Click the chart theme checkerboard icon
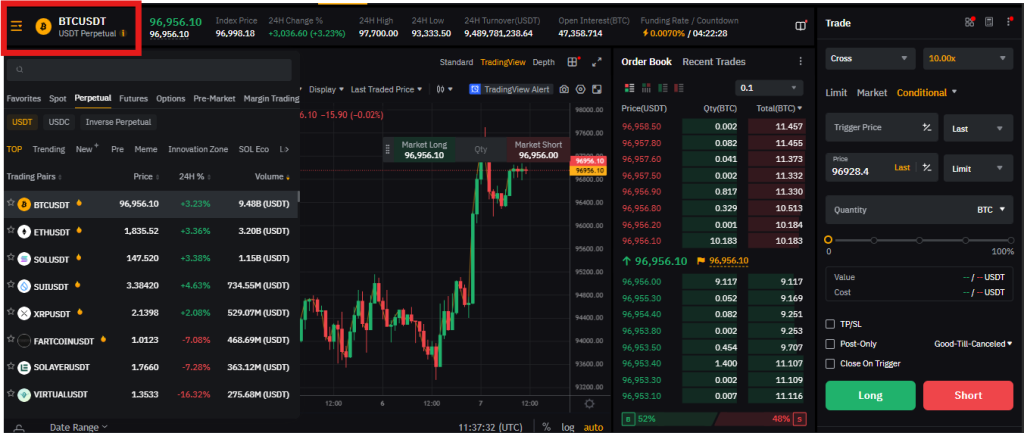This screenshot has width=1024, height=433. coord(597,89)
